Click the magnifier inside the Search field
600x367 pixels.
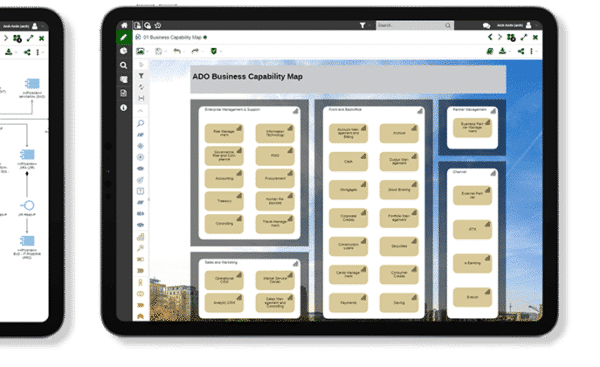448,26
